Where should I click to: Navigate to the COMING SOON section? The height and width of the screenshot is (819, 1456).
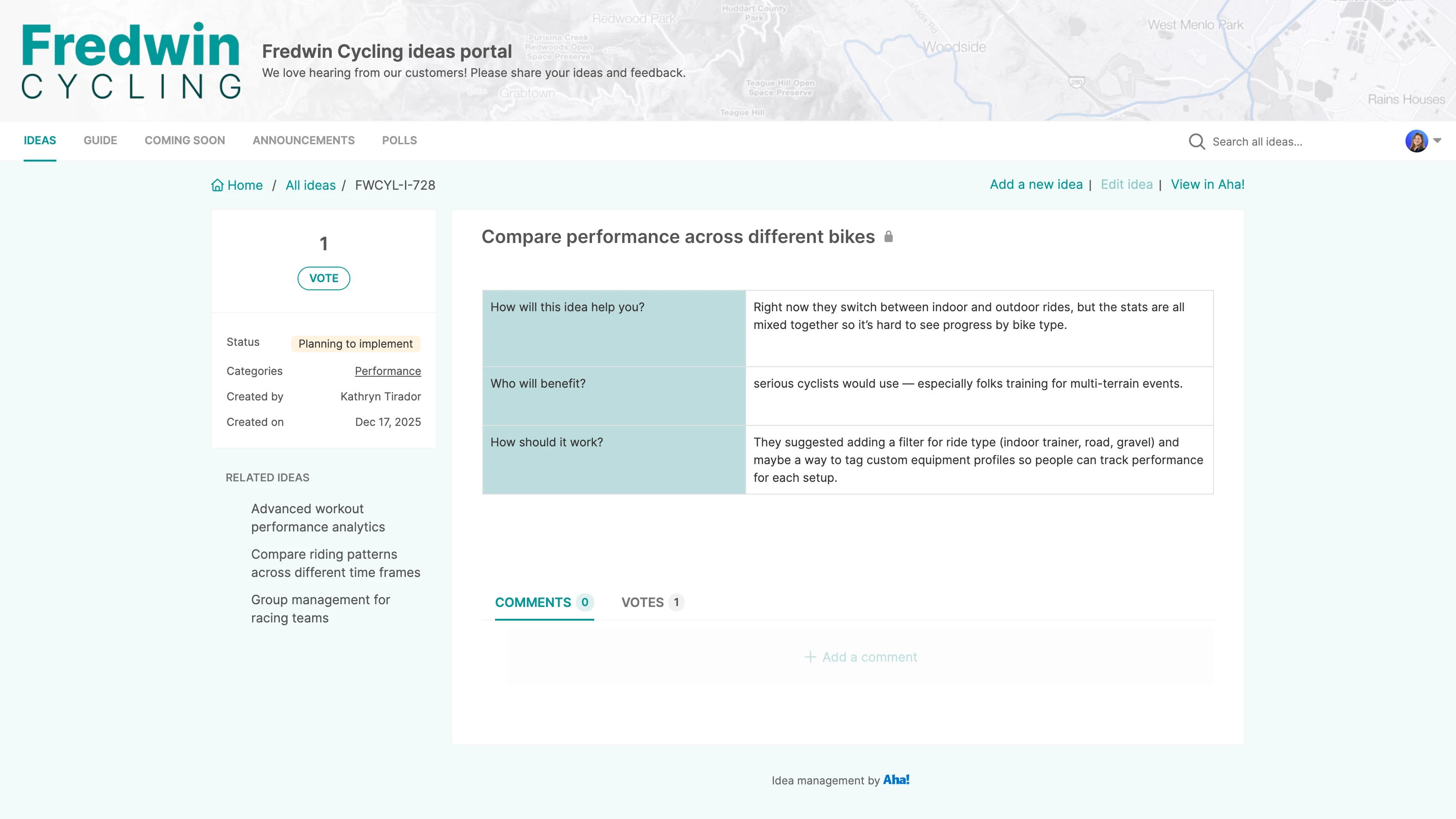click(184, 140)
